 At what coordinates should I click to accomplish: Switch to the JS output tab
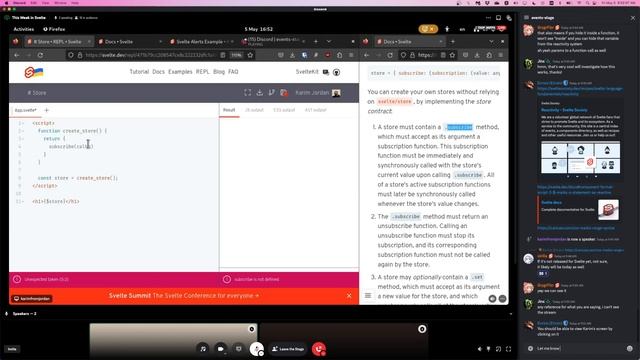click(x=254, y=110)
